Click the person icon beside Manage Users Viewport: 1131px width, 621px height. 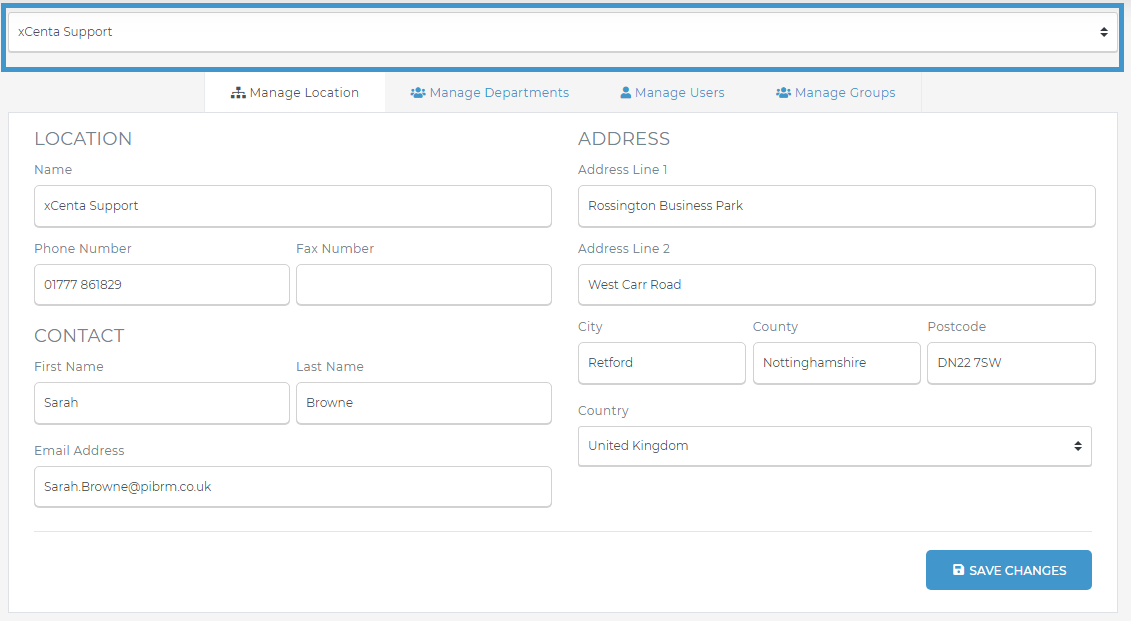[x=625, y=93]
